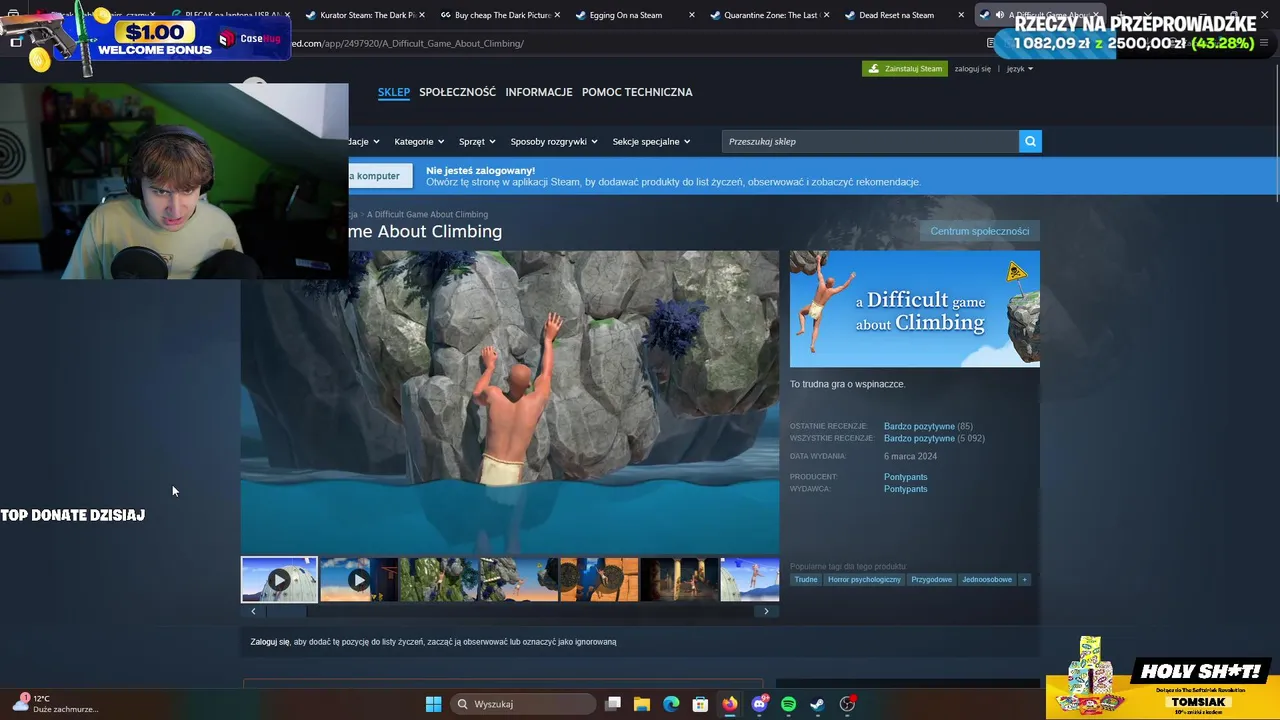Open File Explorer from taskbar
This screenshot has height=720, width=1280.
pos(642,704)
